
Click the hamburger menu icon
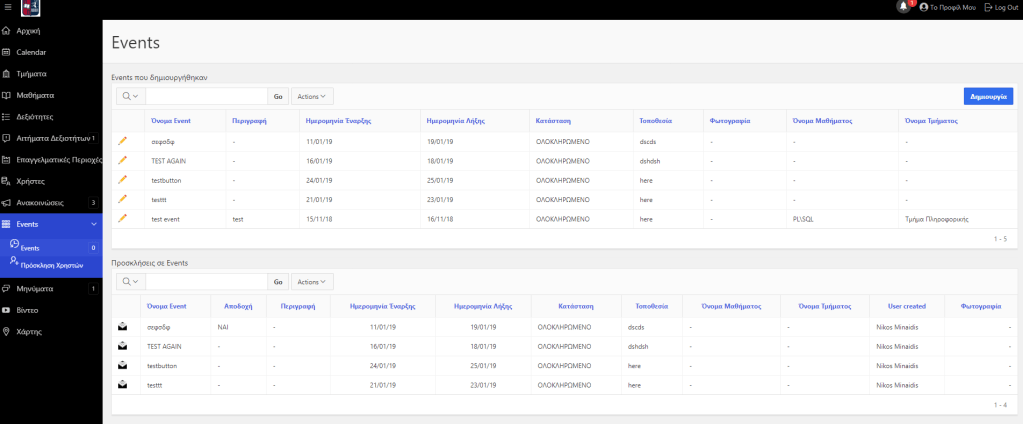(8, 7)
